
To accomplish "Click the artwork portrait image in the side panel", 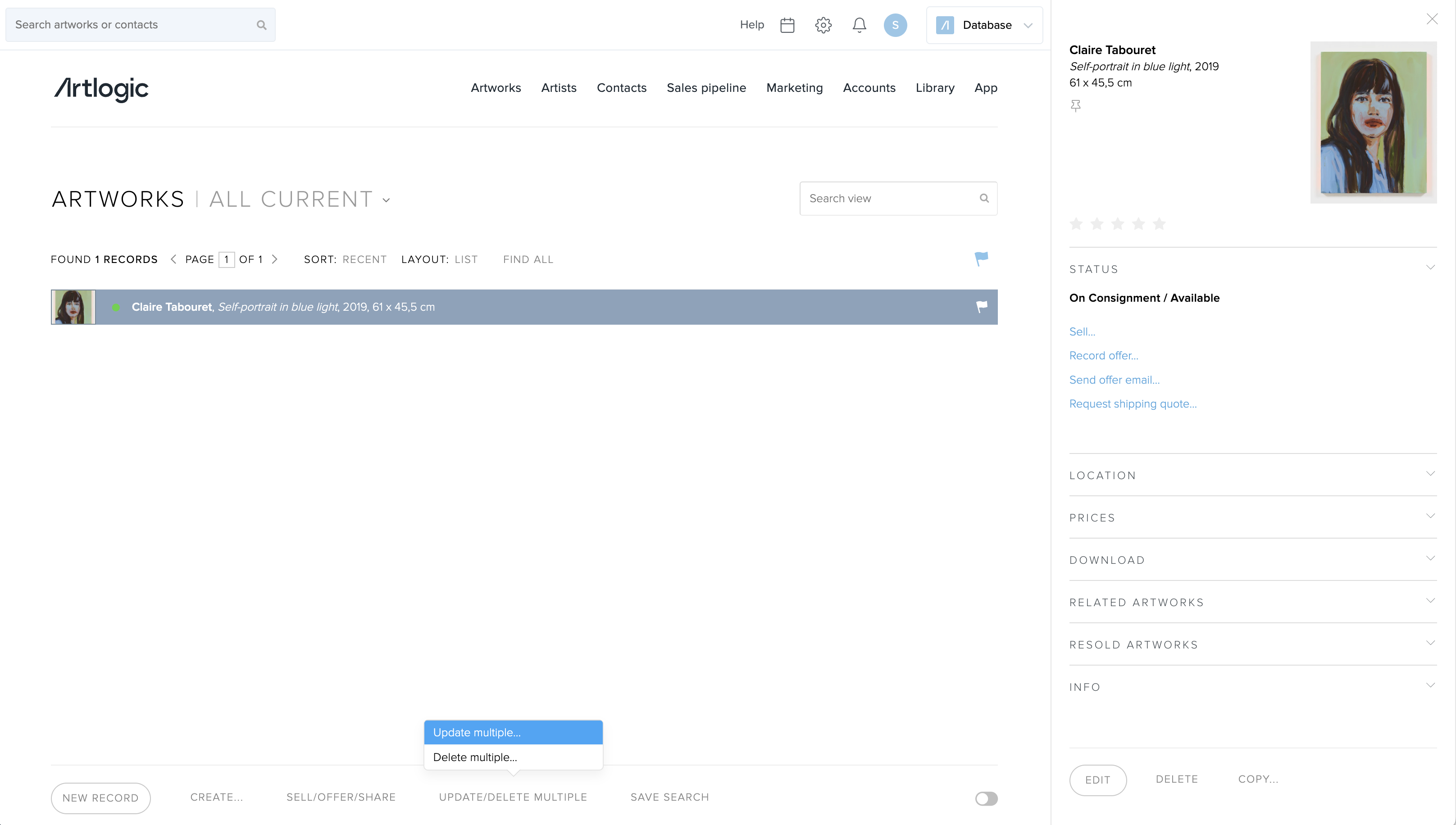I will (x=1373, y=122).
